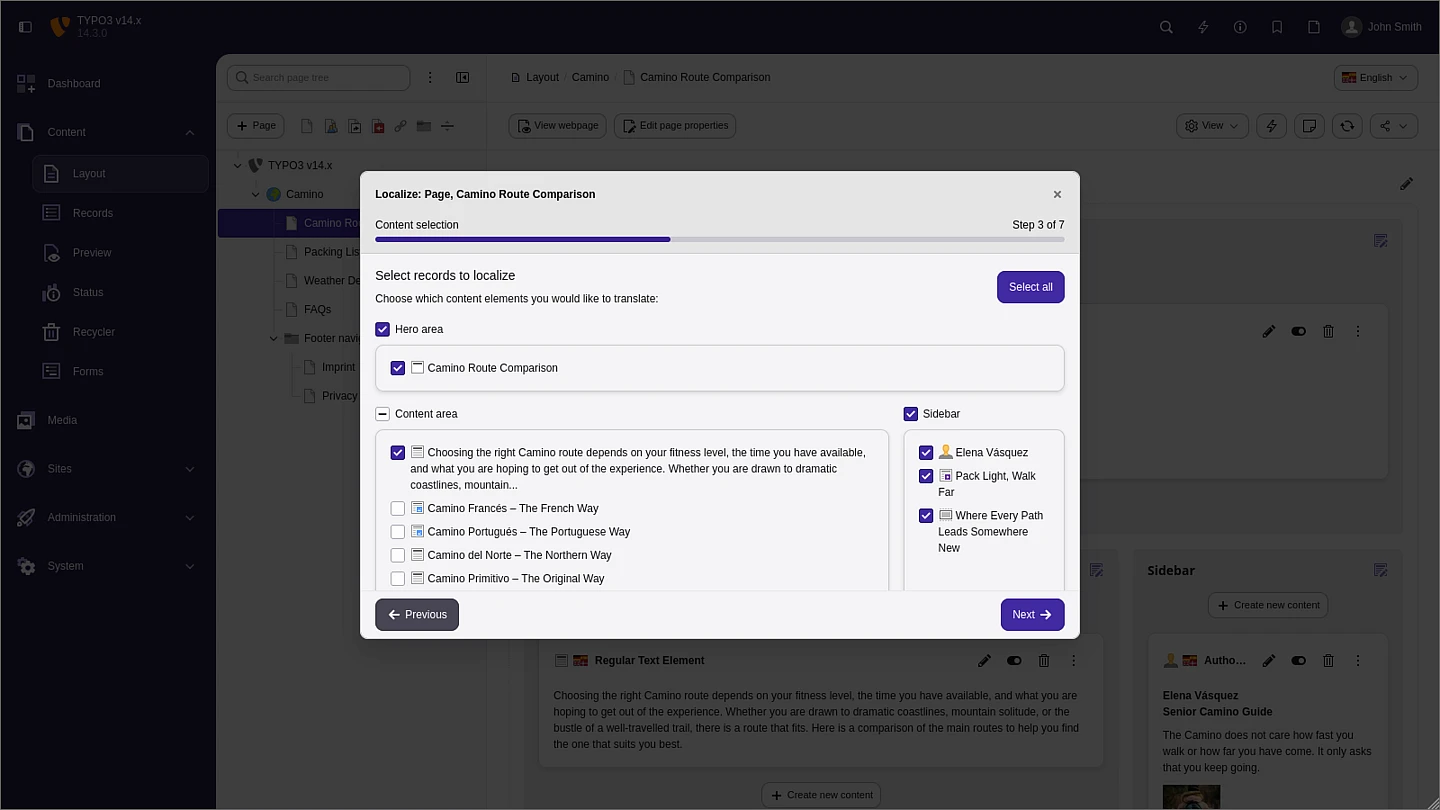This screenshot has height=810, width=1440.
Task: Click the Search page tree input field
Action: click(320, 78)
